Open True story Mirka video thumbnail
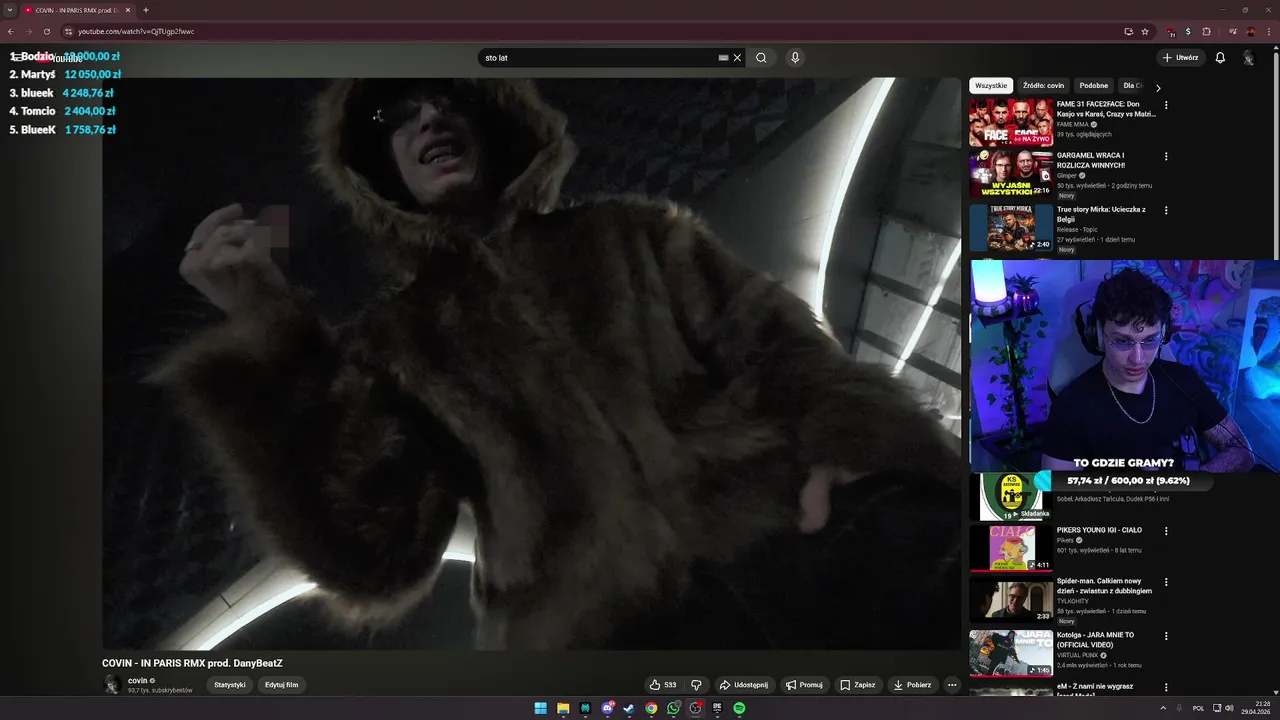The image size is (1280, 720). click(x=1010, y=228)
